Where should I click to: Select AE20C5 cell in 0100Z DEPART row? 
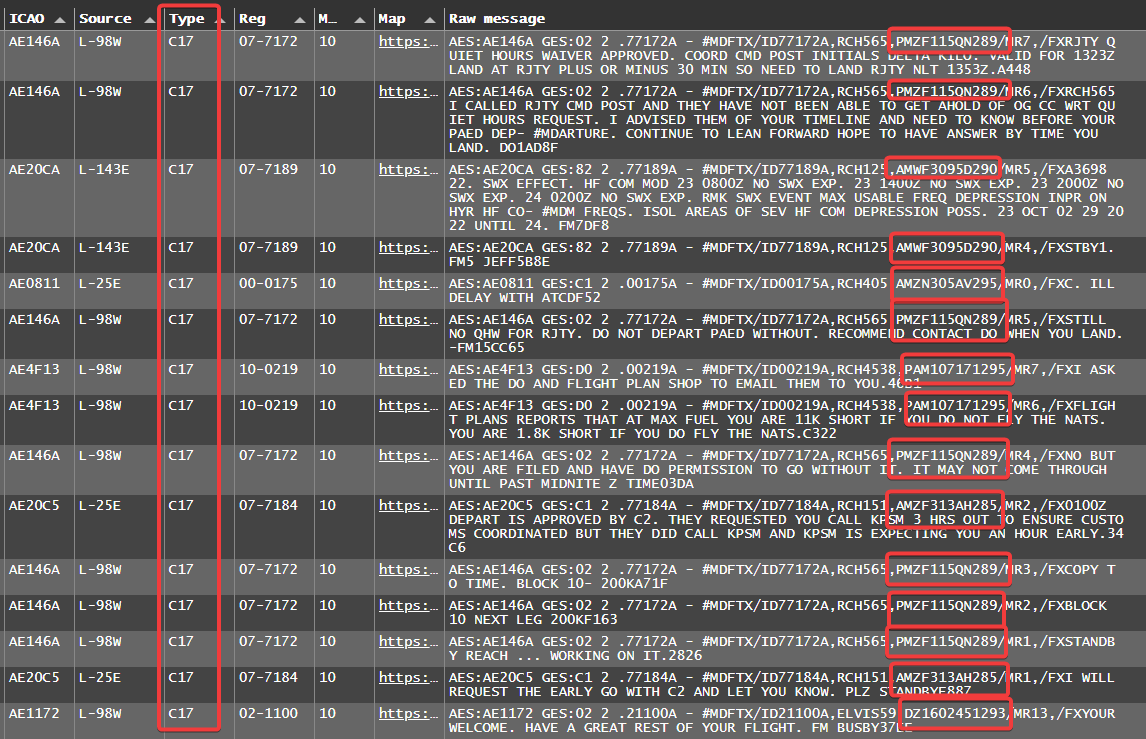point(34,505)
